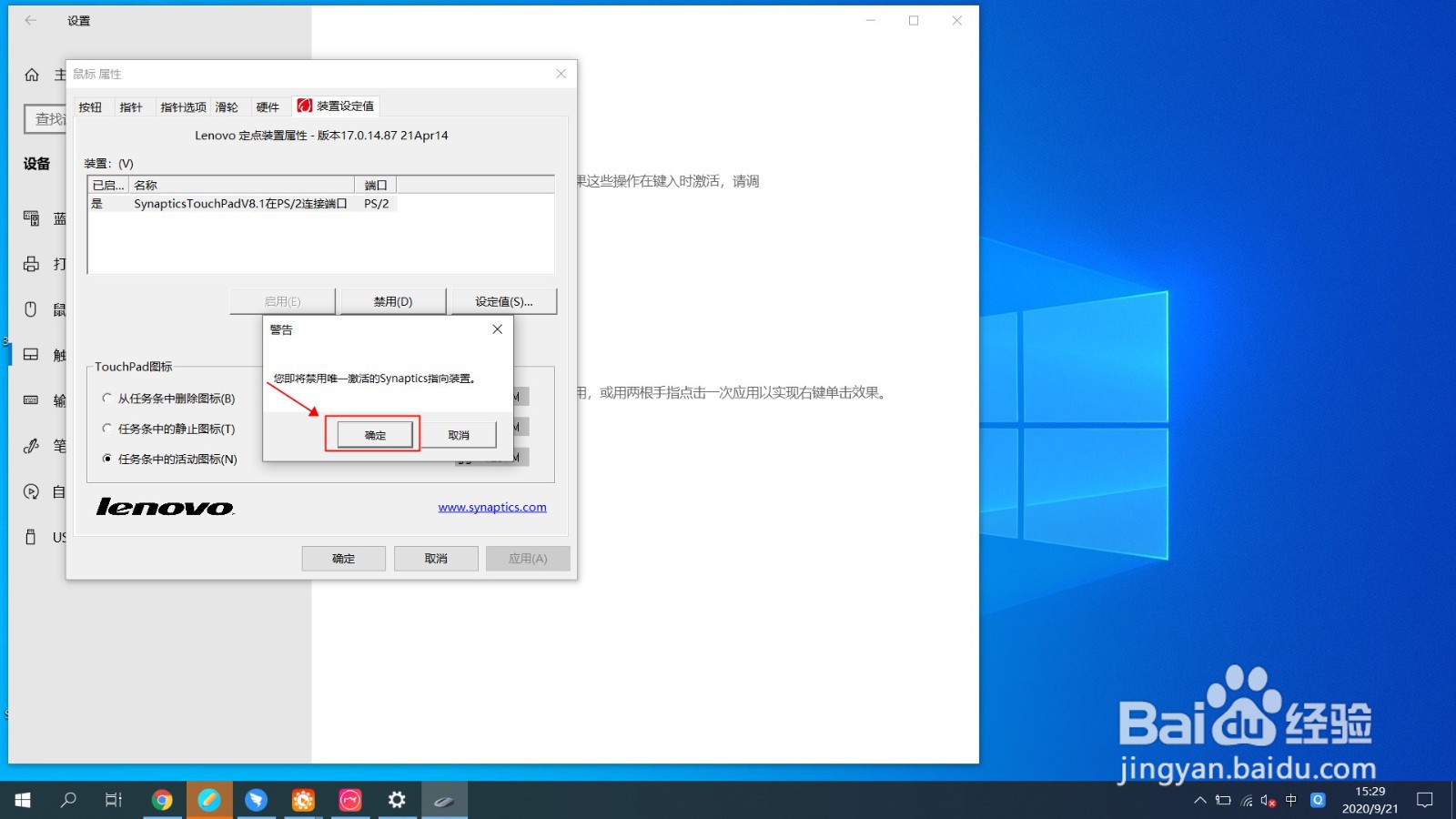Close the 鼠标 属性 dialog
The width and height of the screenshot is (1456, 819).
pyautogui.click(x=561, y=74)
